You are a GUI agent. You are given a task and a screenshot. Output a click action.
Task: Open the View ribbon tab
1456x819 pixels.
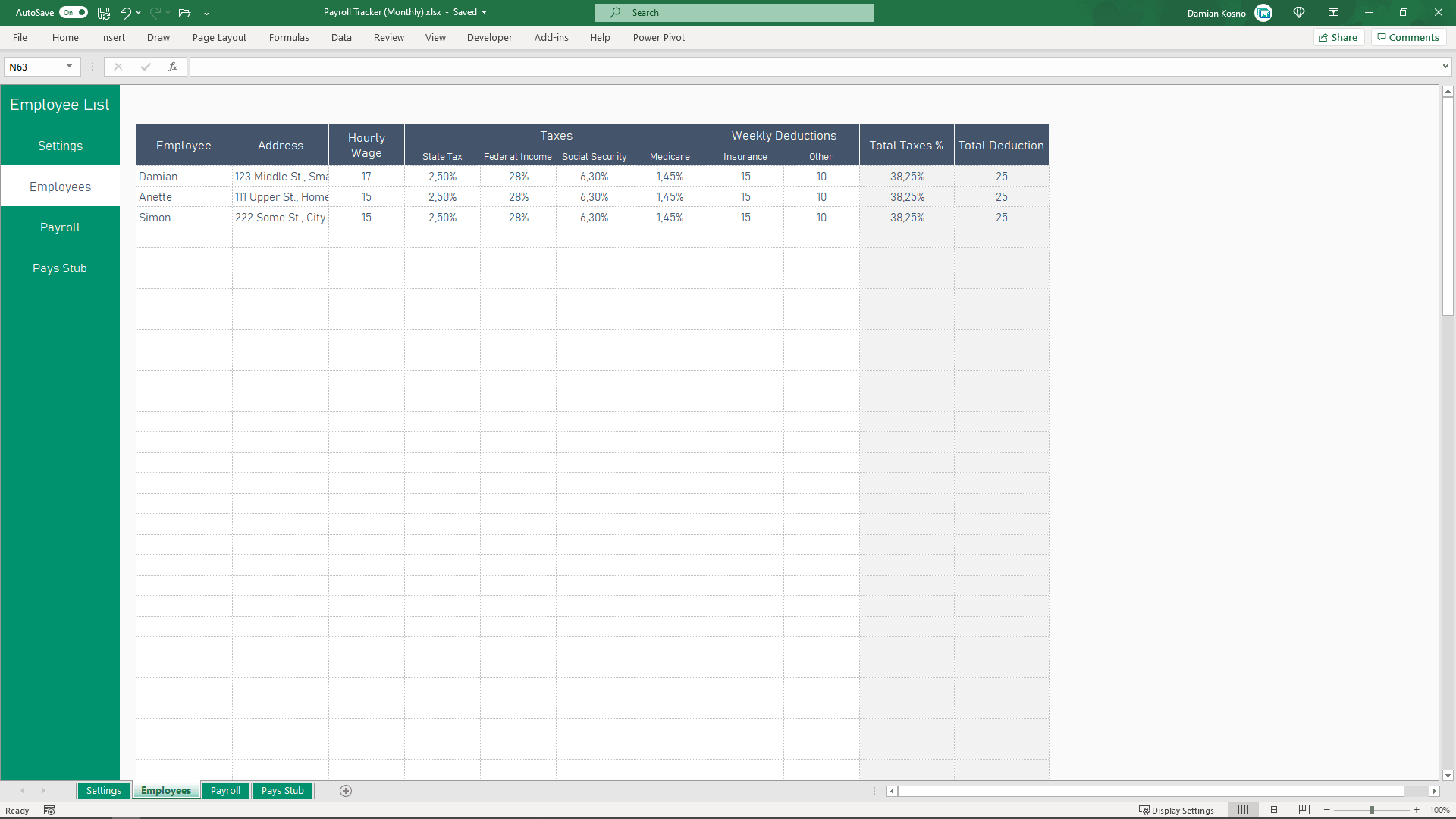click(x=435, y=37)
